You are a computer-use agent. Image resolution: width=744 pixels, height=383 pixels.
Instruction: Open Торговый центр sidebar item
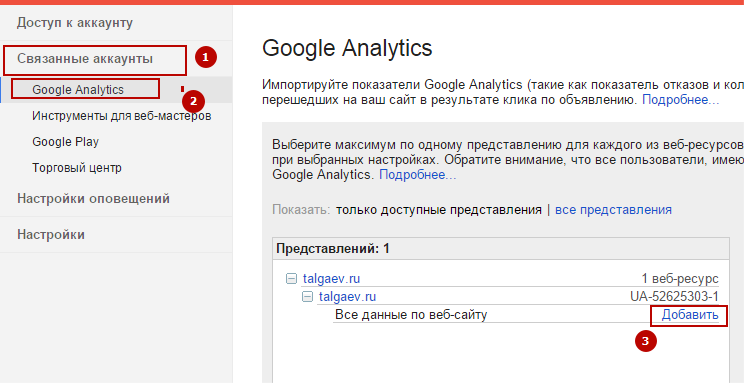(x=77, y=168)
